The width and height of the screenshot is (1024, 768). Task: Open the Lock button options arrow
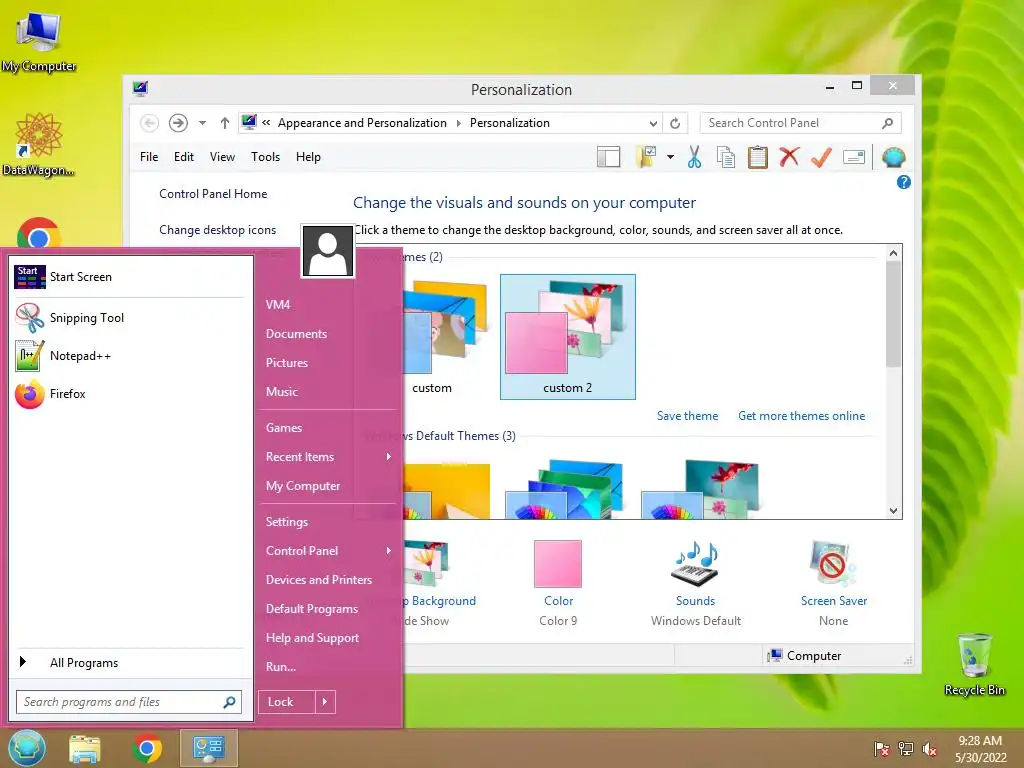[x=325, y=702]
